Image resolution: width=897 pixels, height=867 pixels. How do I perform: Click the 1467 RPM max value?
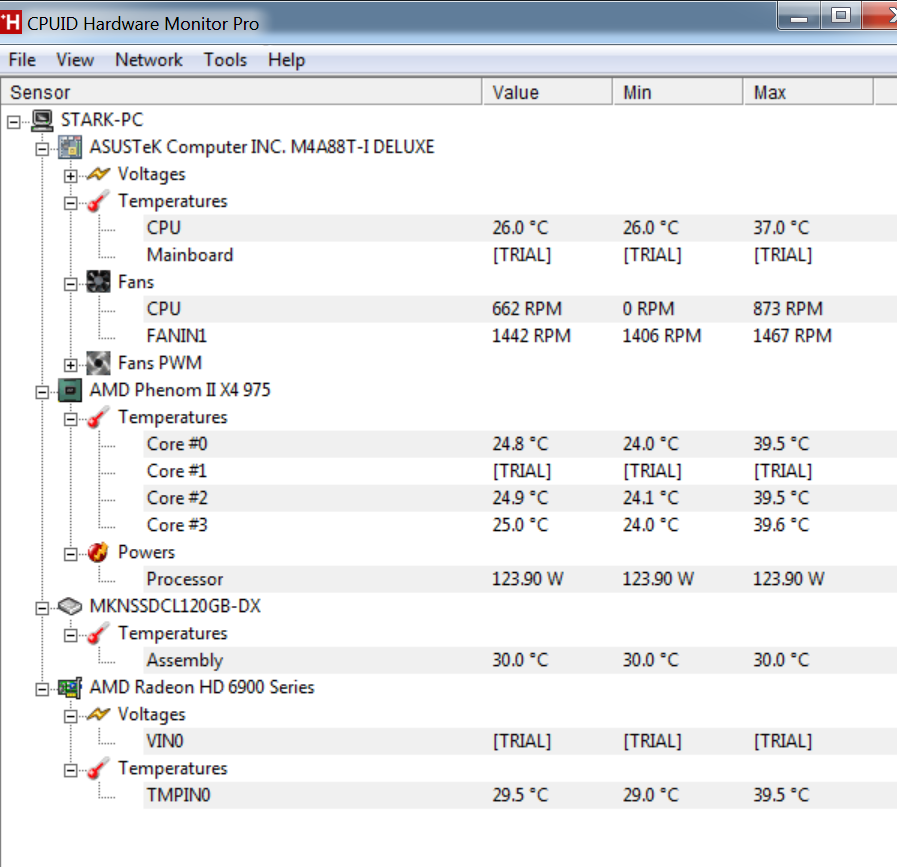(792, 336)
